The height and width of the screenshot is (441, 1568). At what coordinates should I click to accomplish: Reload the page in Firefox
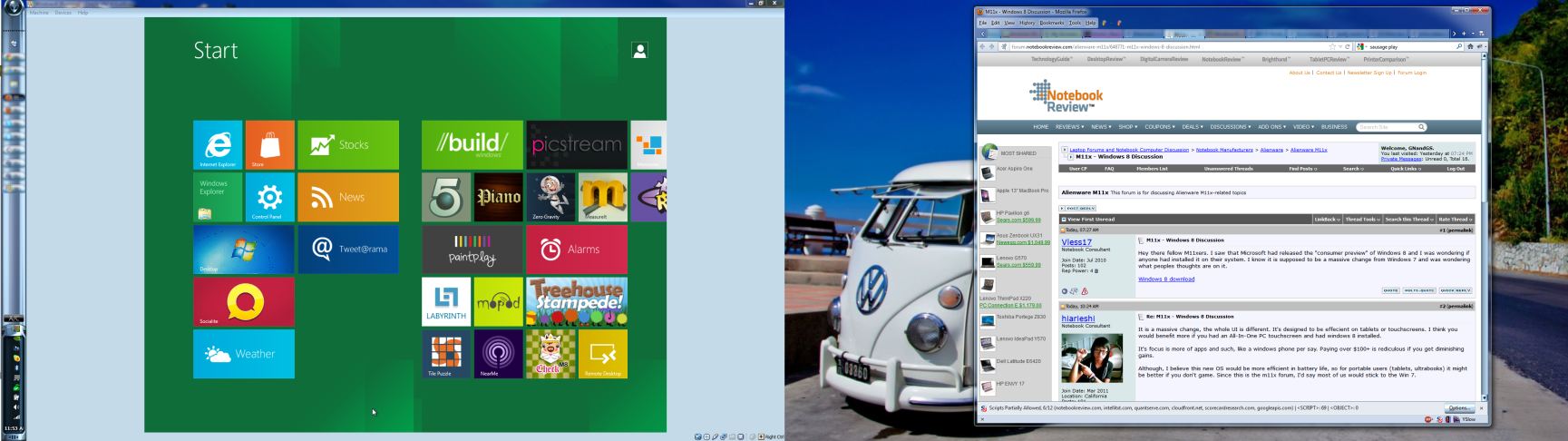pyautogui.click(x=1348, y=46)
